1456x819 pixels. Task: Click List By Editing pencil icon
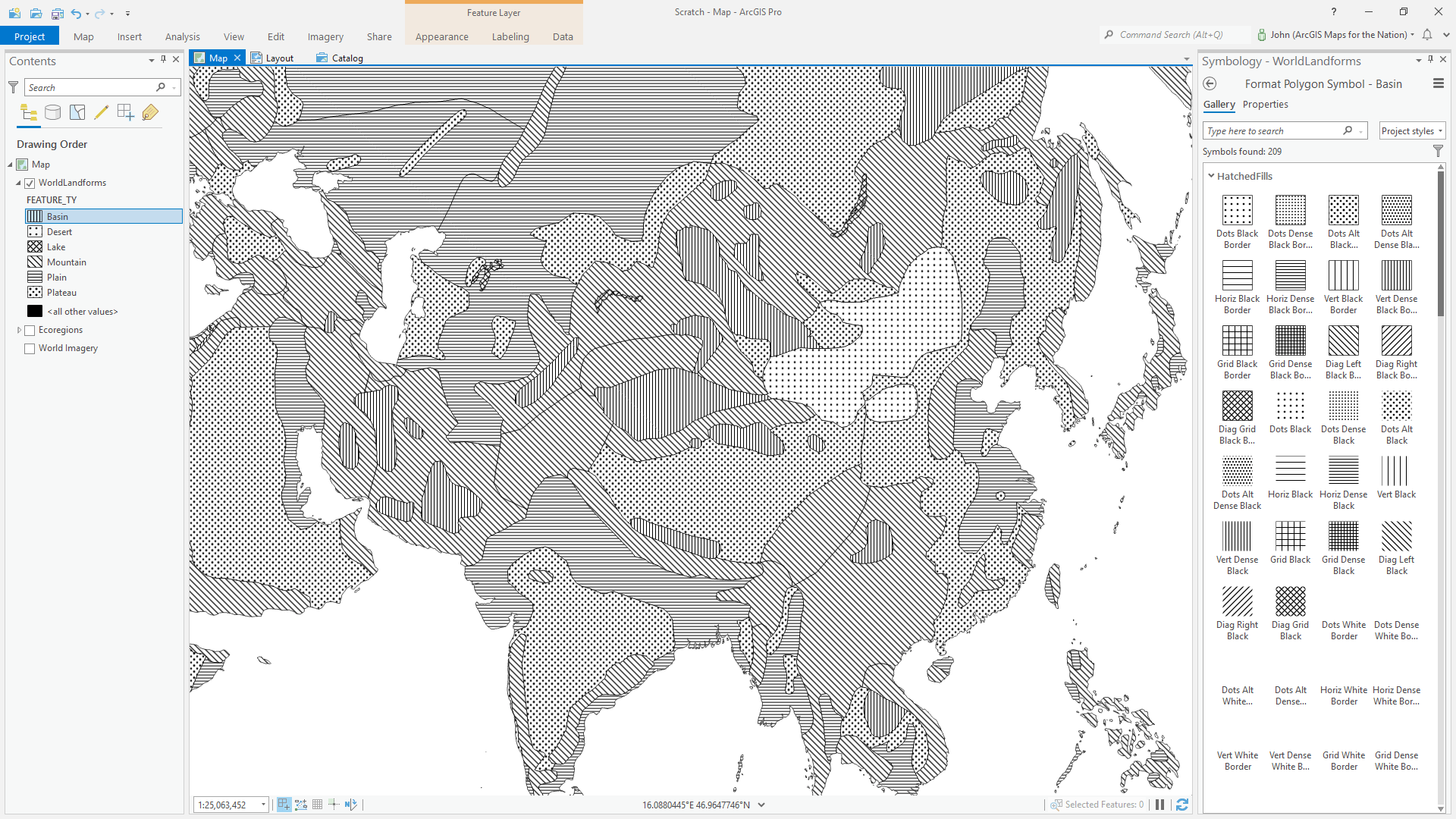pos(101,113)
